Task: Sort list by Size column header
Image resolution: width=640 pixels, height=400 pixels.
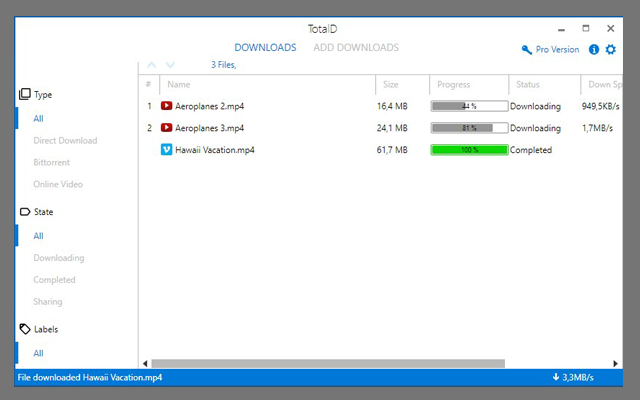Action: pos(391,85)
